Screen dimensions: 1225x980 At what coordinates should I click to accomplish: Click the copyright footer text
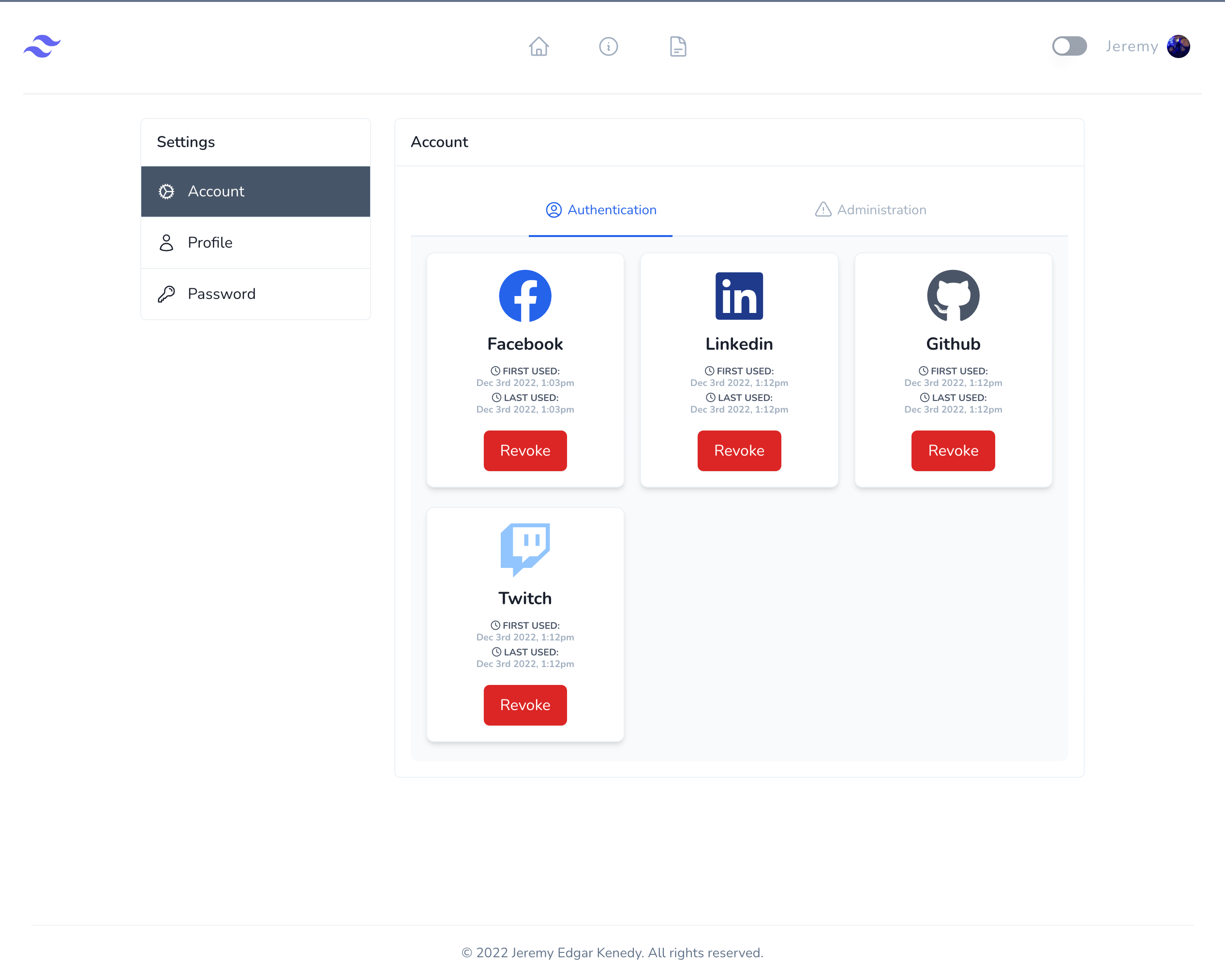(612, 953)
